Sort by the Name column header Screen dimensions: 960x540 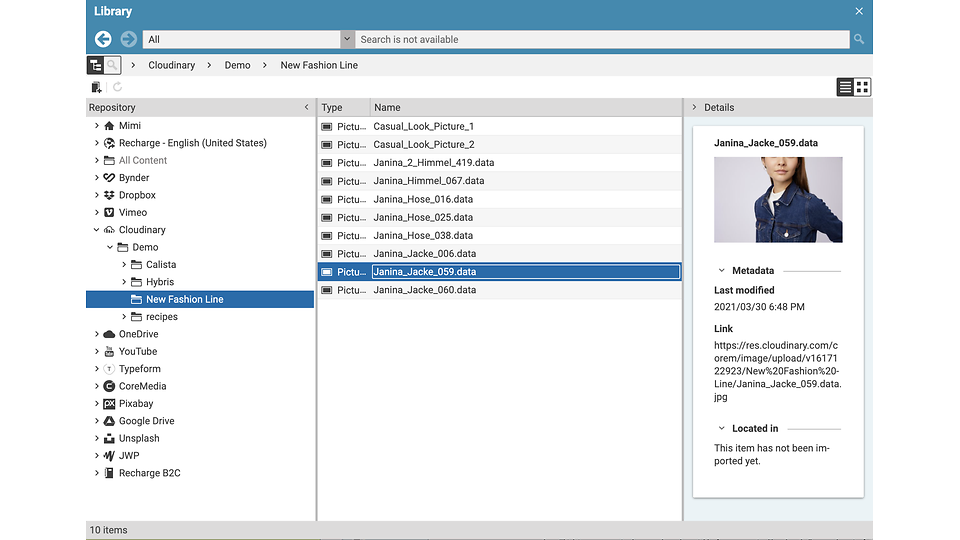click(x=526, y=107)
